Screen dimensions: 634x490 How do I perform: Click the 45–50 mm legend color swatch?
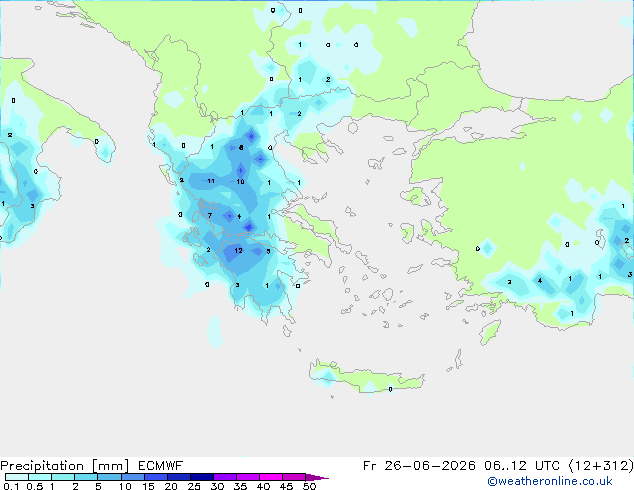click(x=294, y=477)
